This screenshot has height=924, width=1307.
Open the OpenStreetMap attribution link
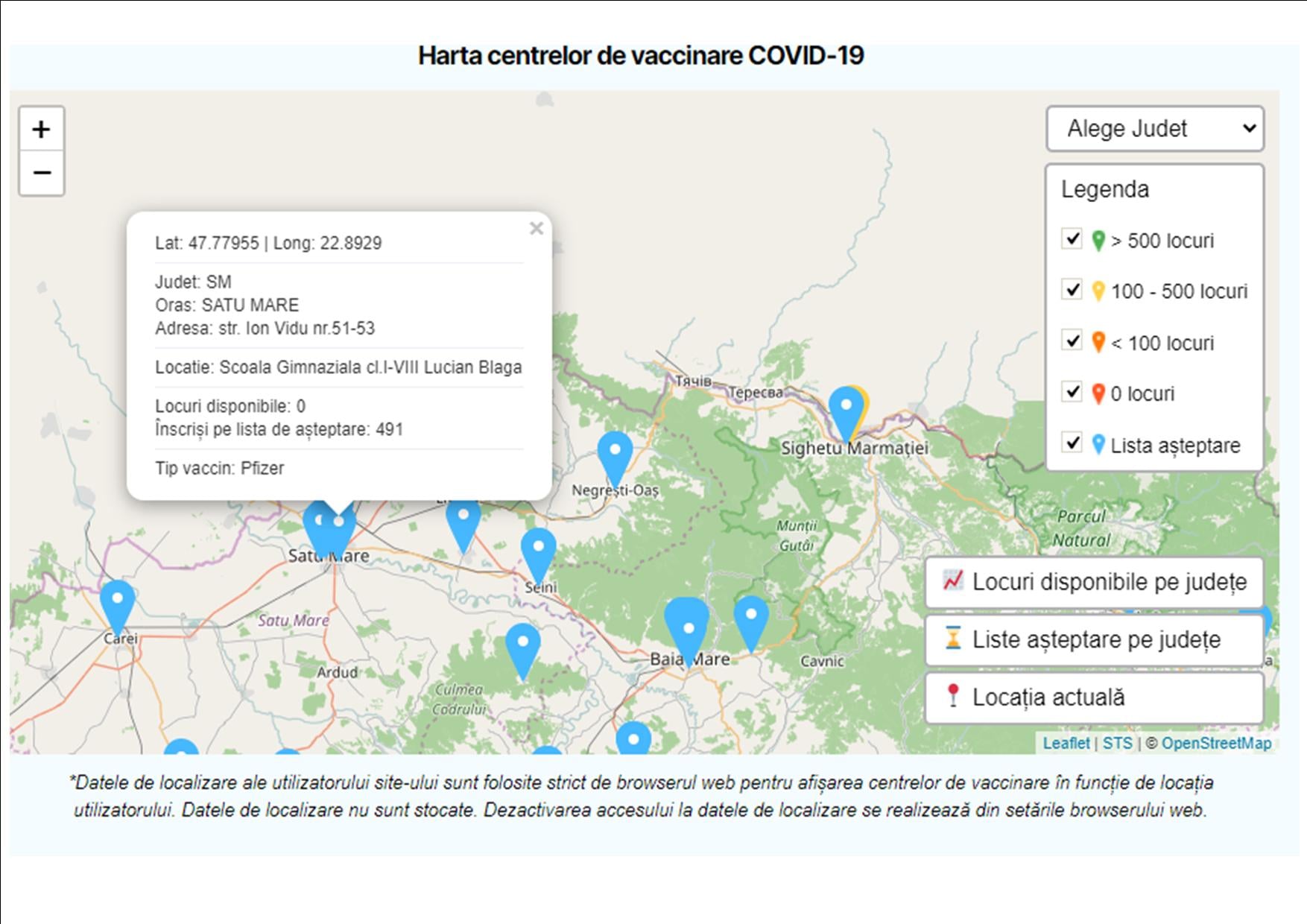[1215, 742]
